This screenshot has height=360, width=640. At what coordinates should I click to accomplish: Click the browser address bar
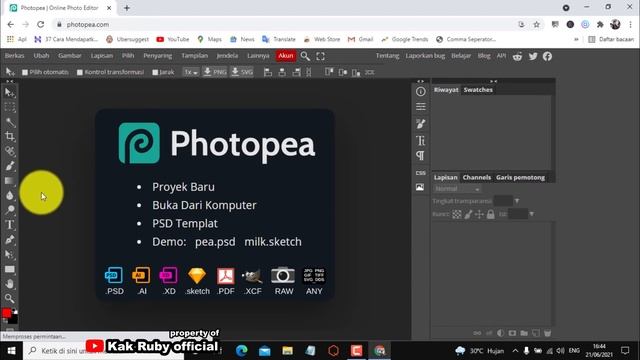[x=286, y=24]
